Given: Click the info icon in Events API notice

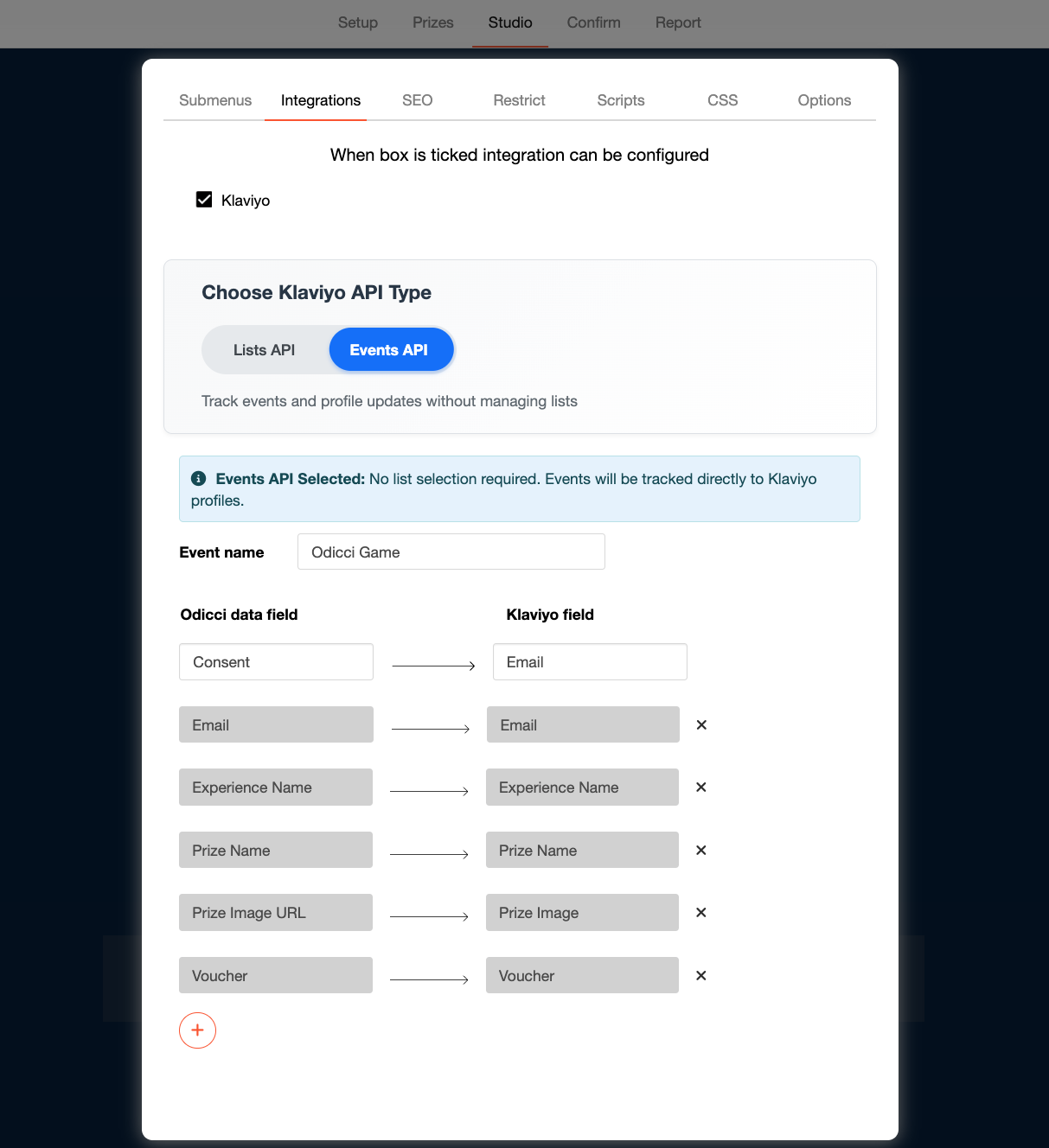Looking at the screenshot, I should pos(198,479).
